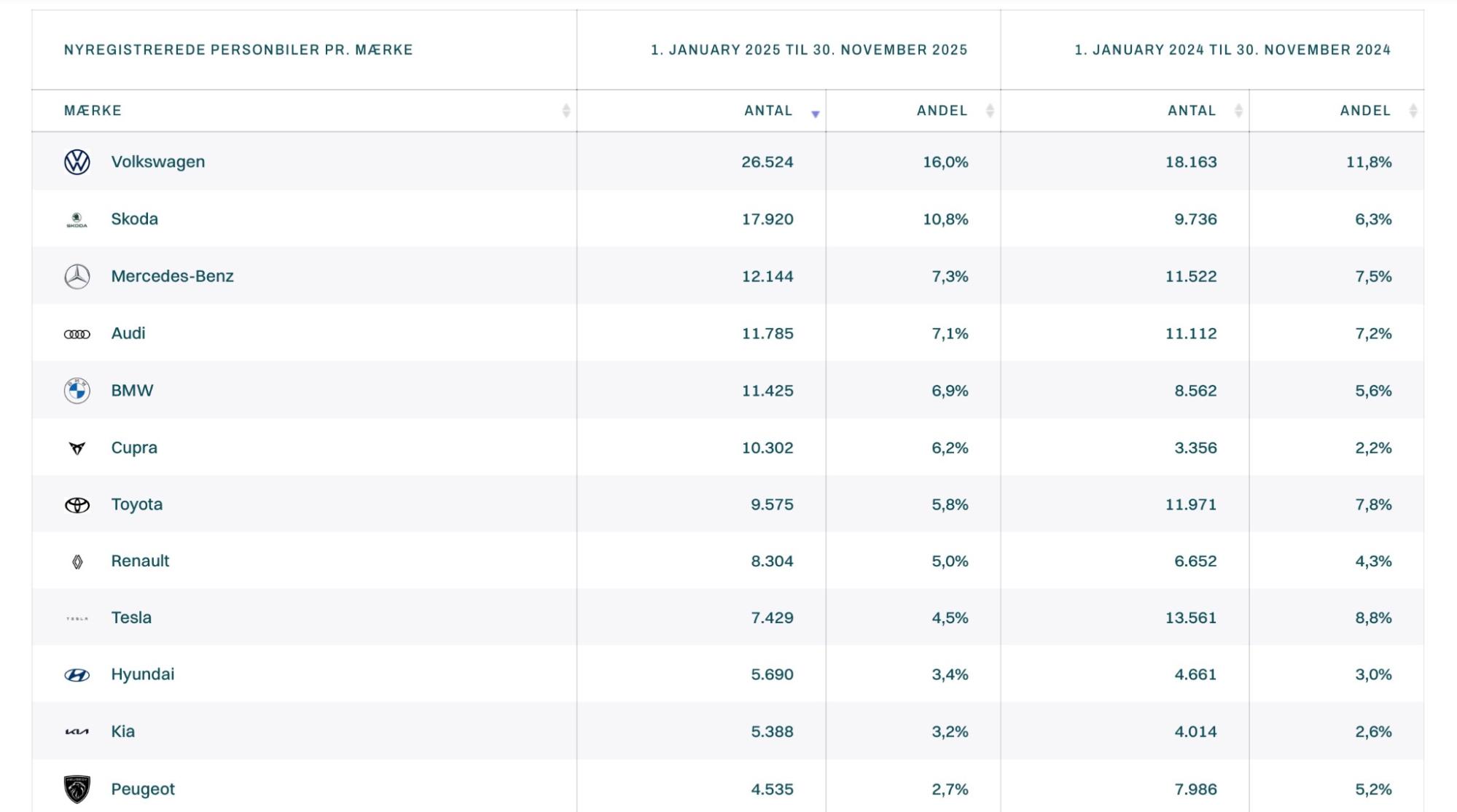Click the Skoda logo icon
The image size is (1457, 812).
(x=77, y=219)
